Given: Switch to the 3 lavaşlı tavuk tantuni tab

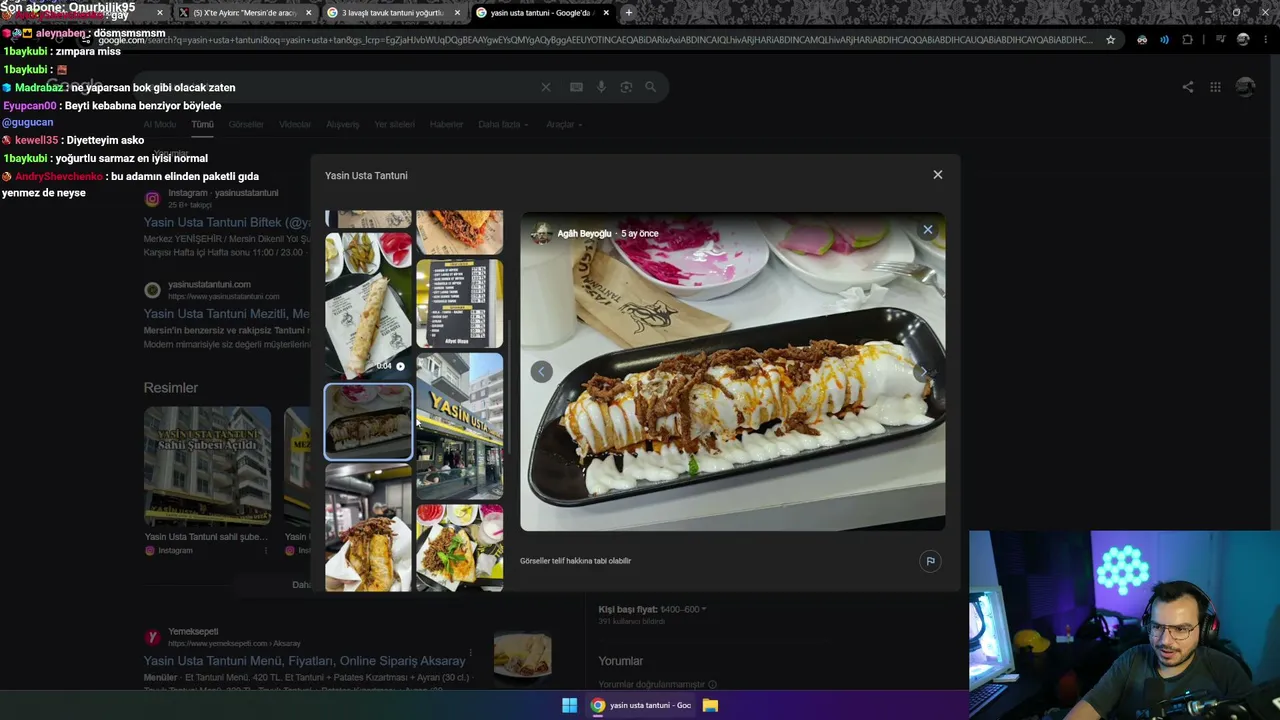Looking at the screenshot, I should (394, 13).
